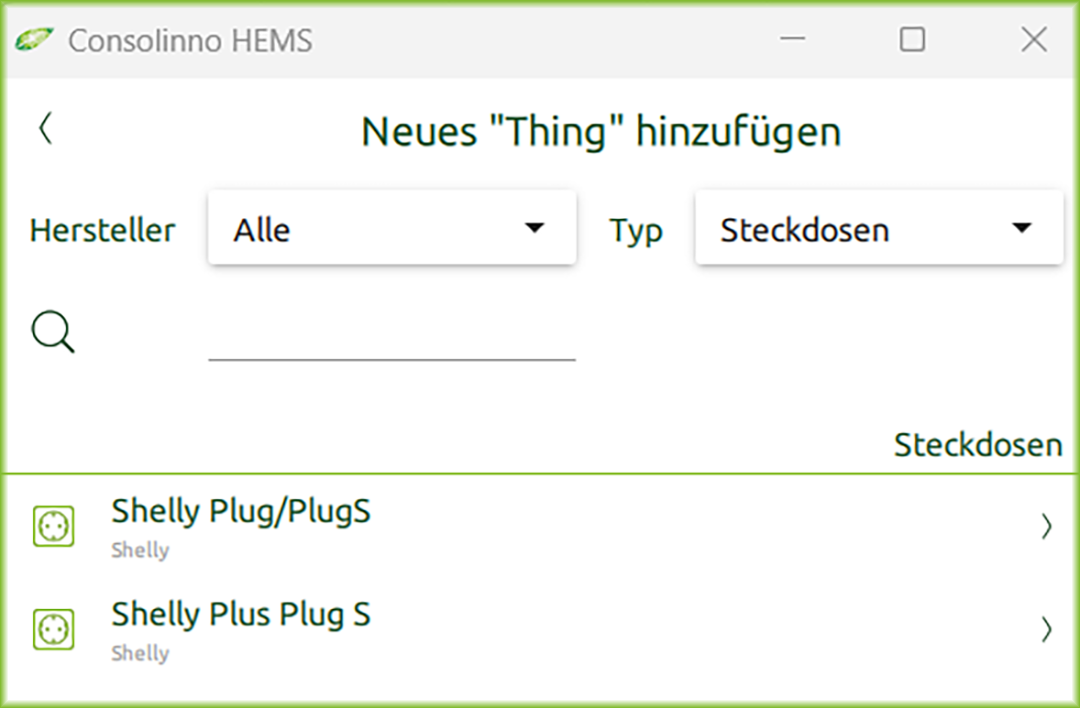This screenshot has height=708, width=1080.
Task: Open the Shelly Plug/PlugS chevron arrow
Action: 1046,526
